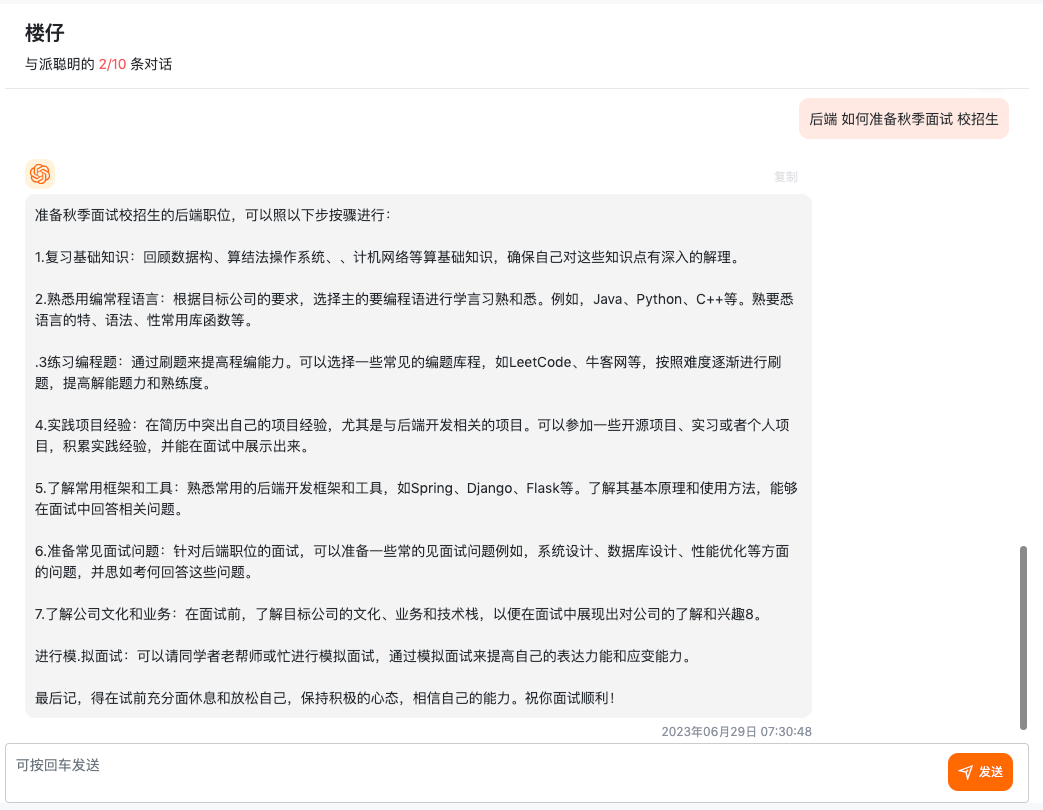Click the paragraph 4.实践项目经验
This screenshot has width=1043, height=810.
point(412,436)
